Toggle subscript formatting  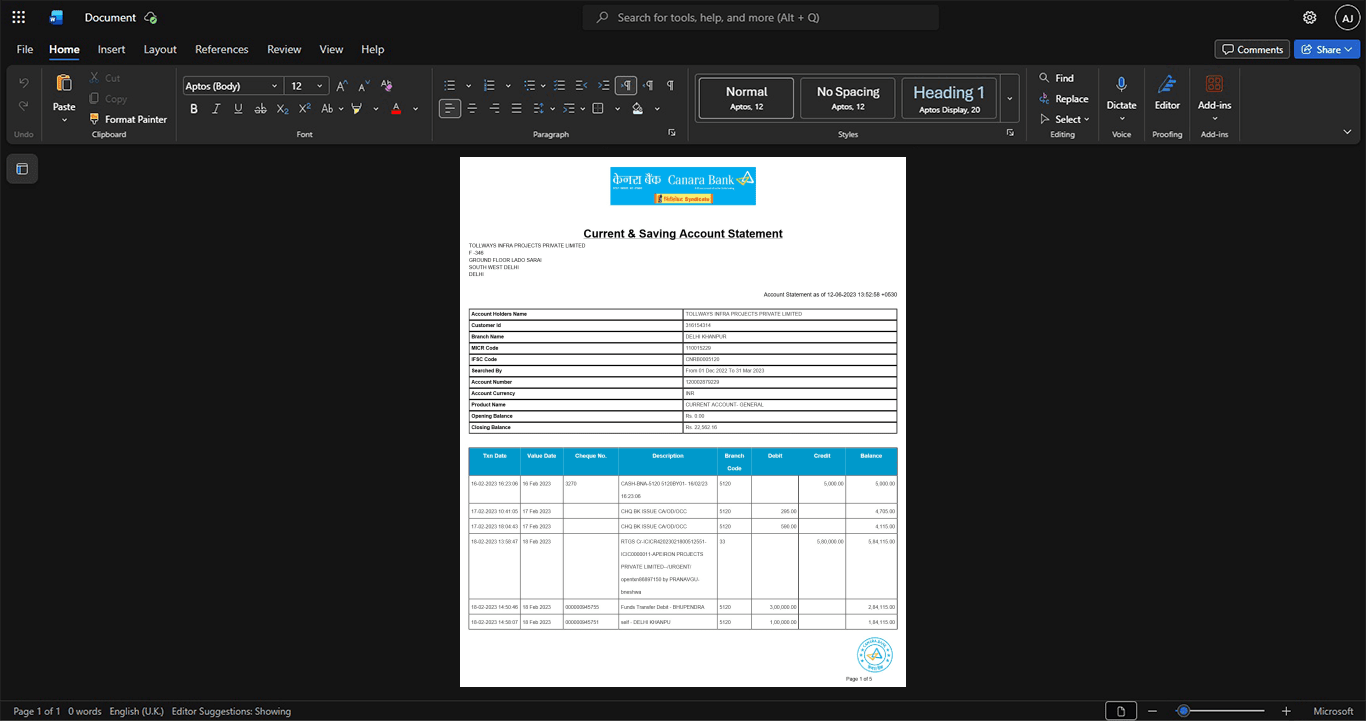click(x=282, y=108)
